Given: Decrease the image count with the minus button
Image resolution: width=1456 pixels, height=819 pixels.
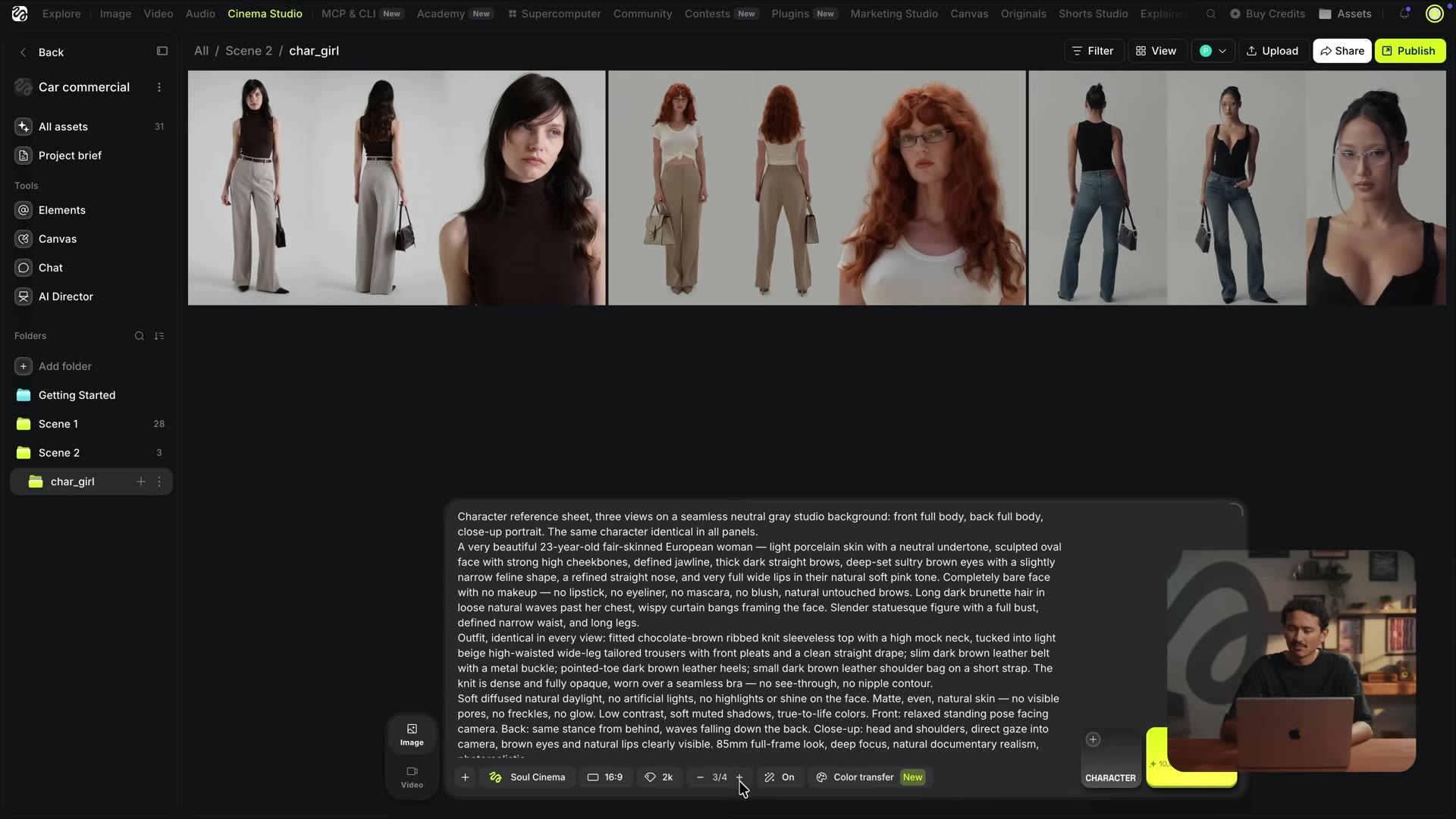Looking at the screenshot, I should [700, 777].
